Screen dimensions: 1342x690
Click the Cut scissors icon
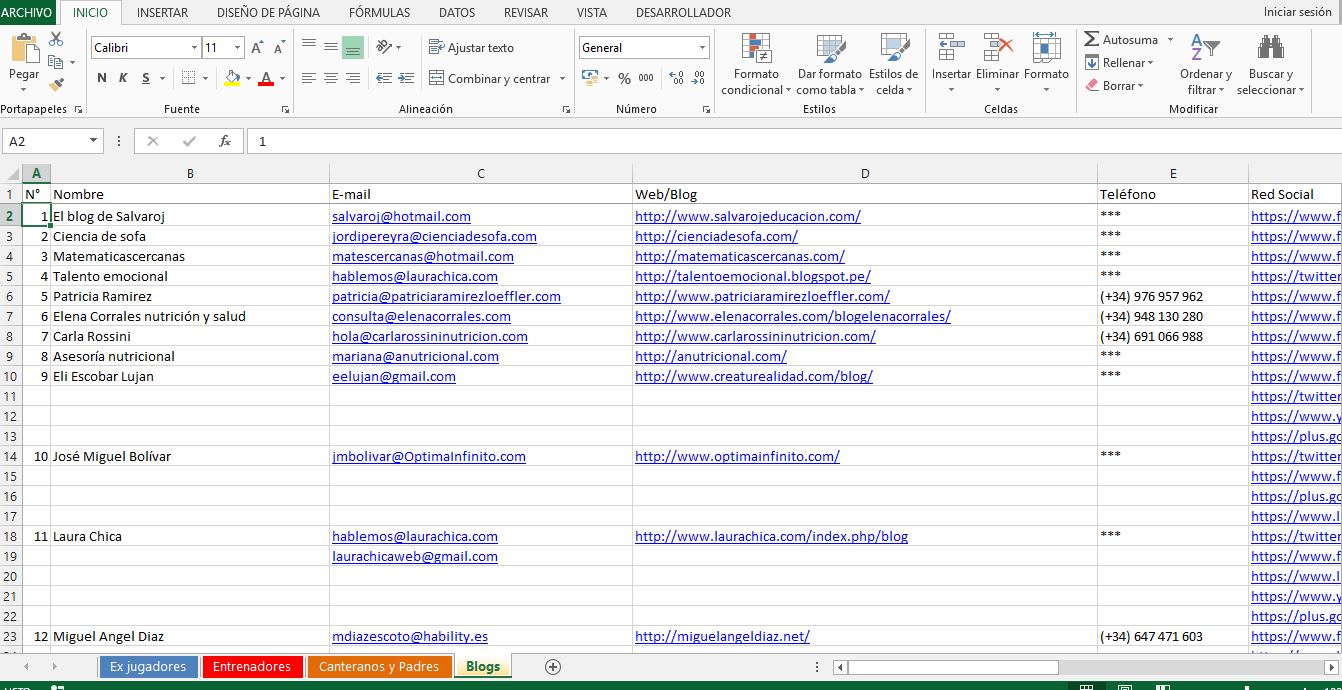56,39
